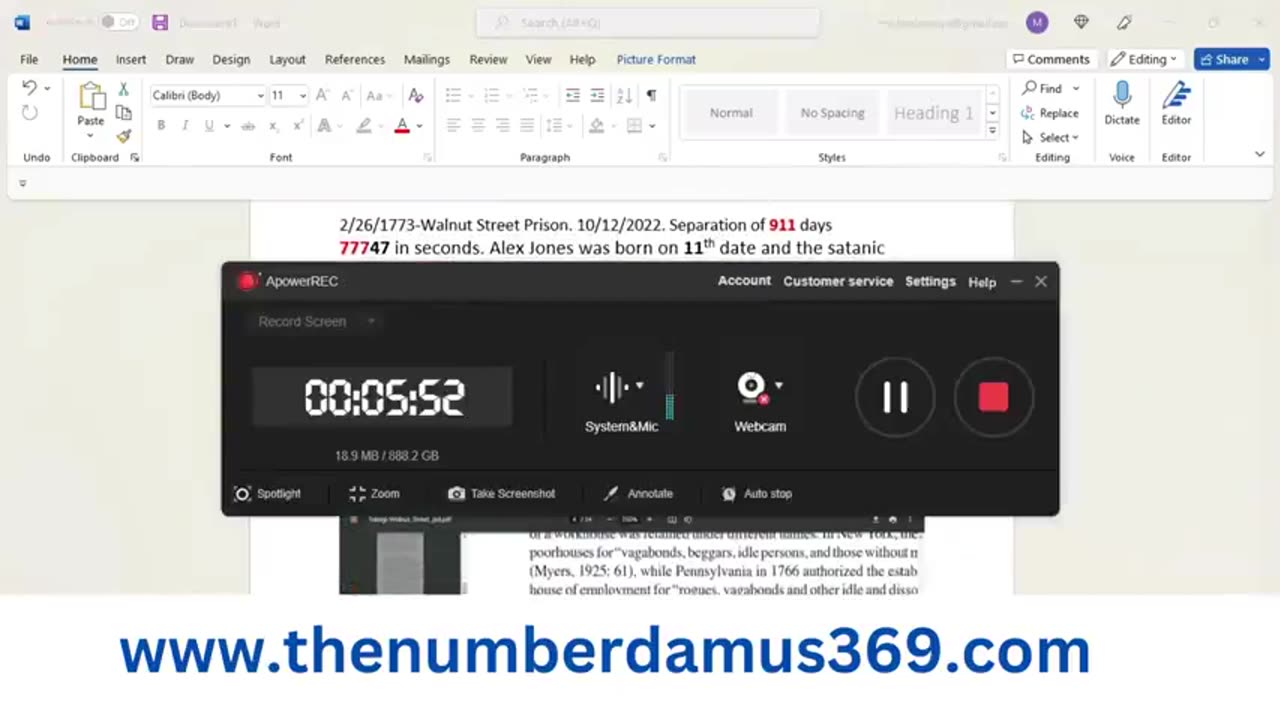Open the File menu
Screen dimensions: 1280x720
pyautogui.click(x=29, y=59)
